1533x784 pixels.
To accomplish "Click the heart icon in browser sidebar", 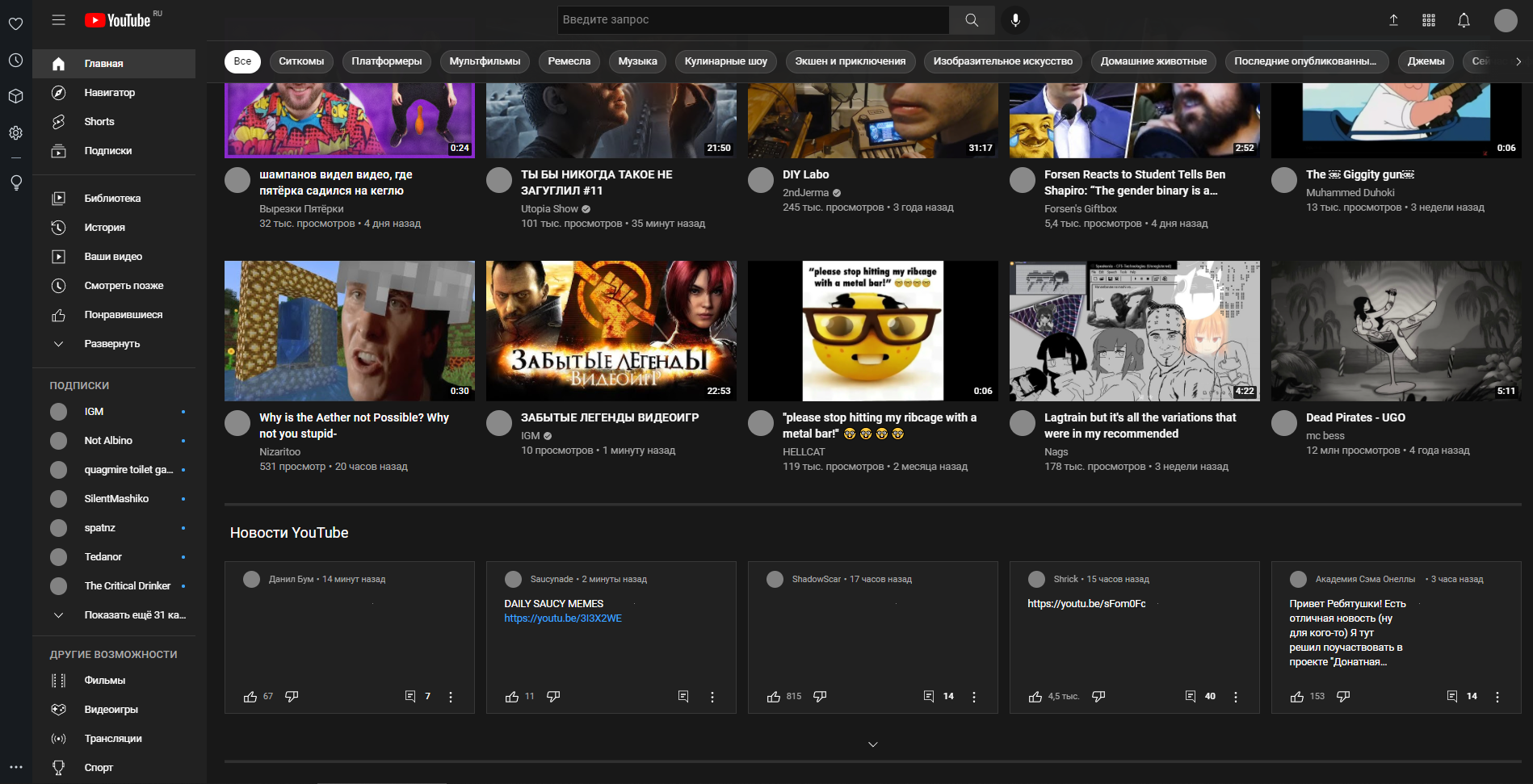I will tap(15, 23).
